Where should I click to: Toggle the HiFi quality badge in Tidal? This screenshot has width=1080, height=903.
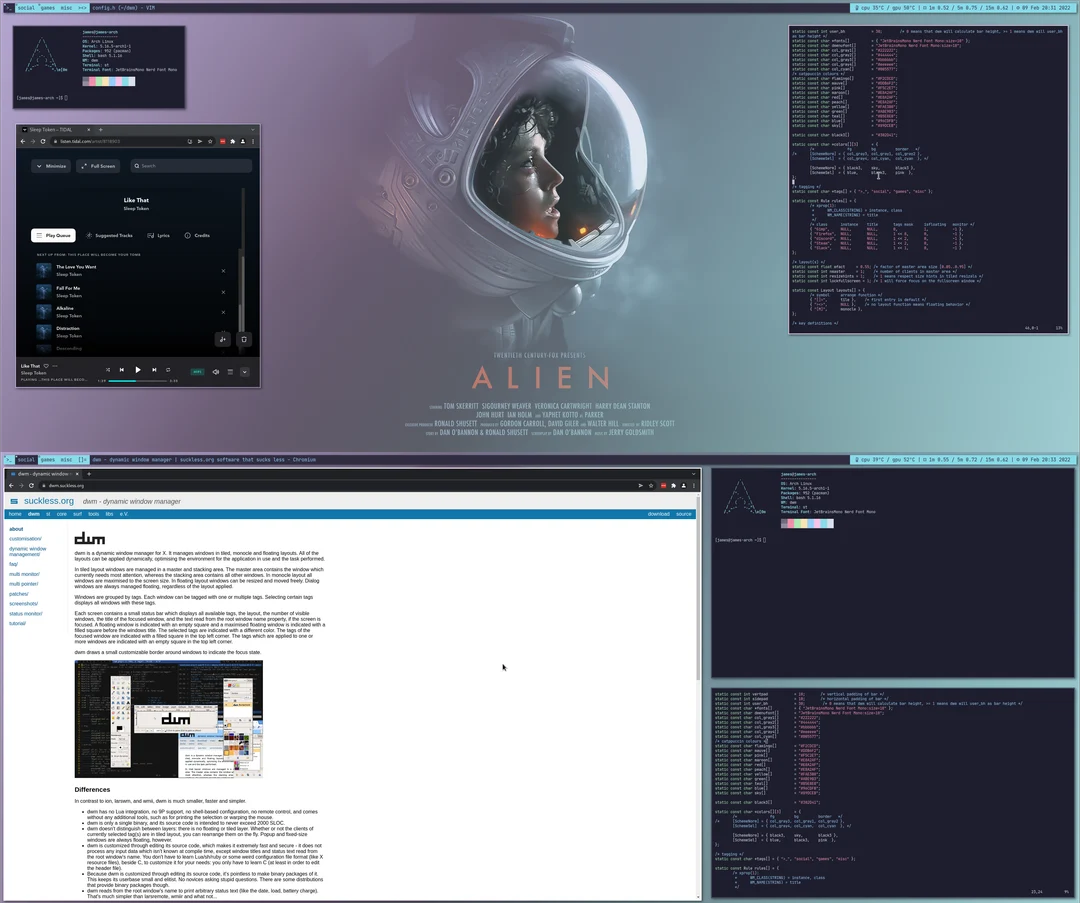click(197, 370)
